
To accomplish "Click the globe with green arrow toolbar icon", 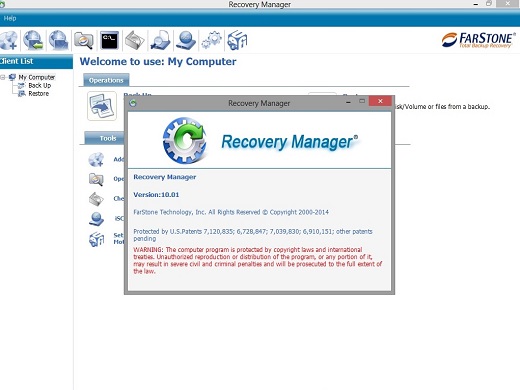I will tap(33, 40).
